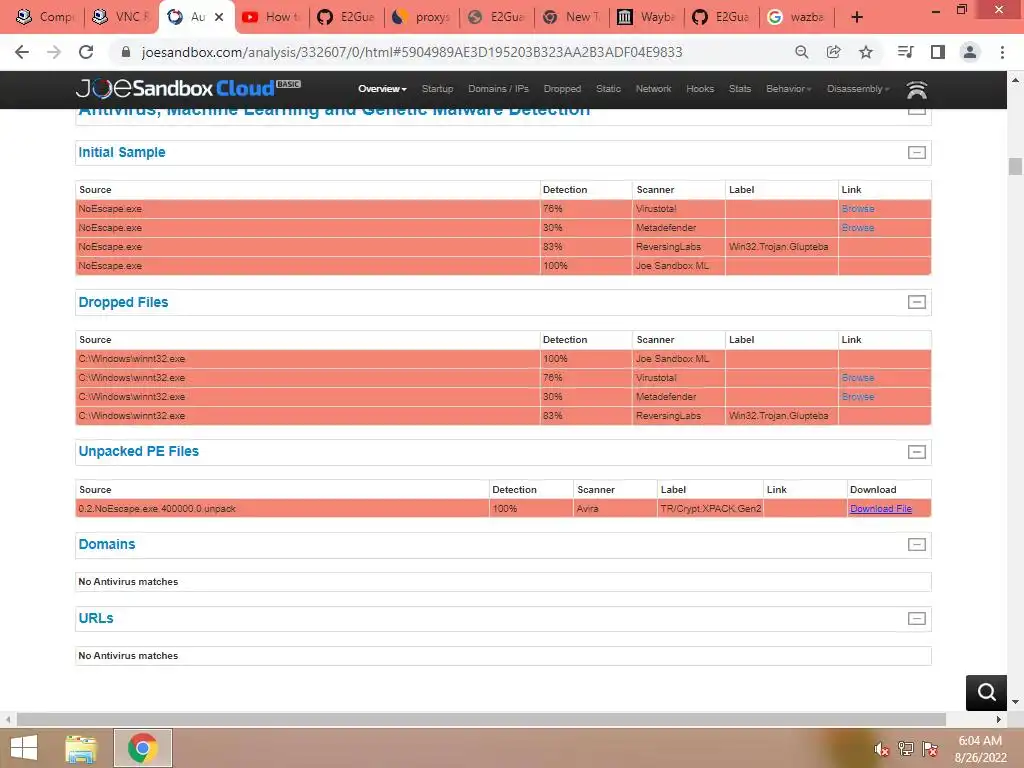1024x768 pixels.
Task: Share this page via the share icon
Action: [x=833, y=52]
